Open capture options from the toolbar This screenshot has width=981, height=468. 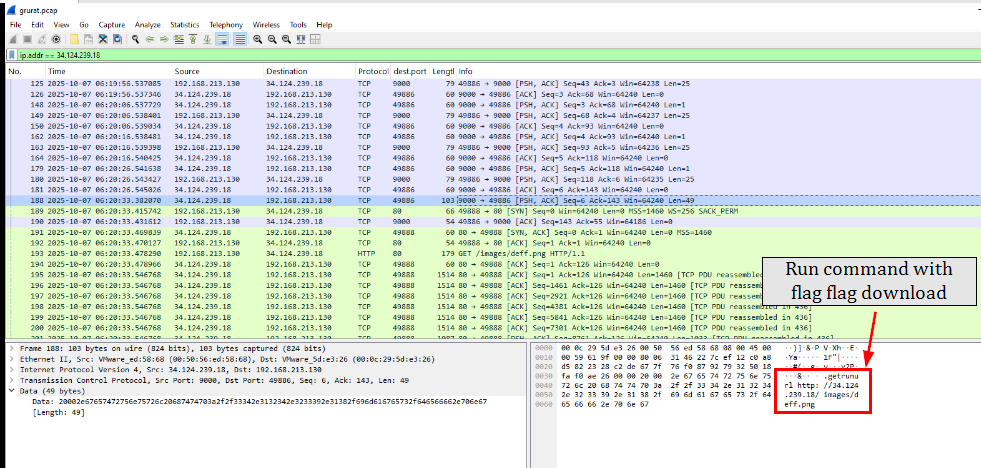[x=56, y=39]
